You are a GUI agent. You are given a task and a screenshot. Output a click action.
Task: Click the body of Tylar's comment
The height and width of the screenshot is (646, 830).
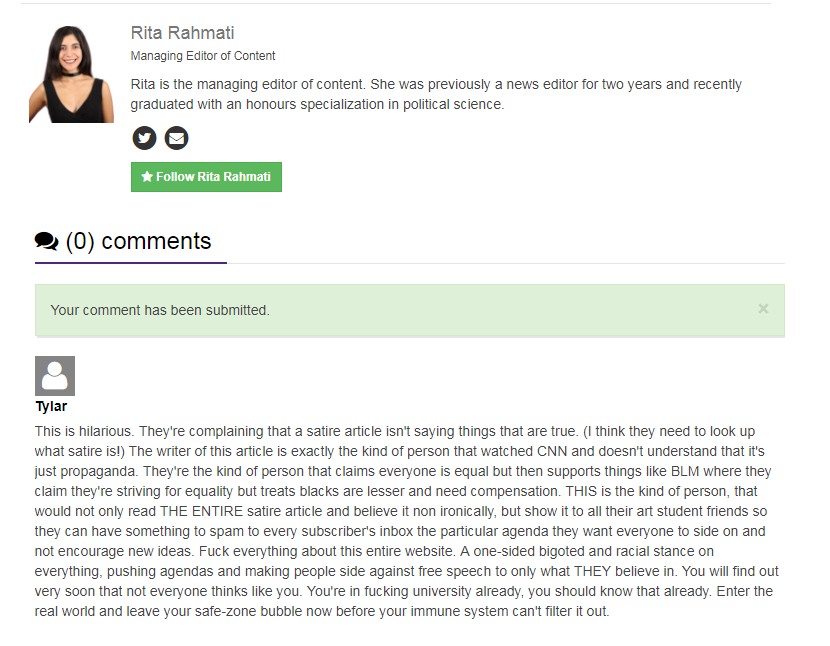tap(400, 520)
